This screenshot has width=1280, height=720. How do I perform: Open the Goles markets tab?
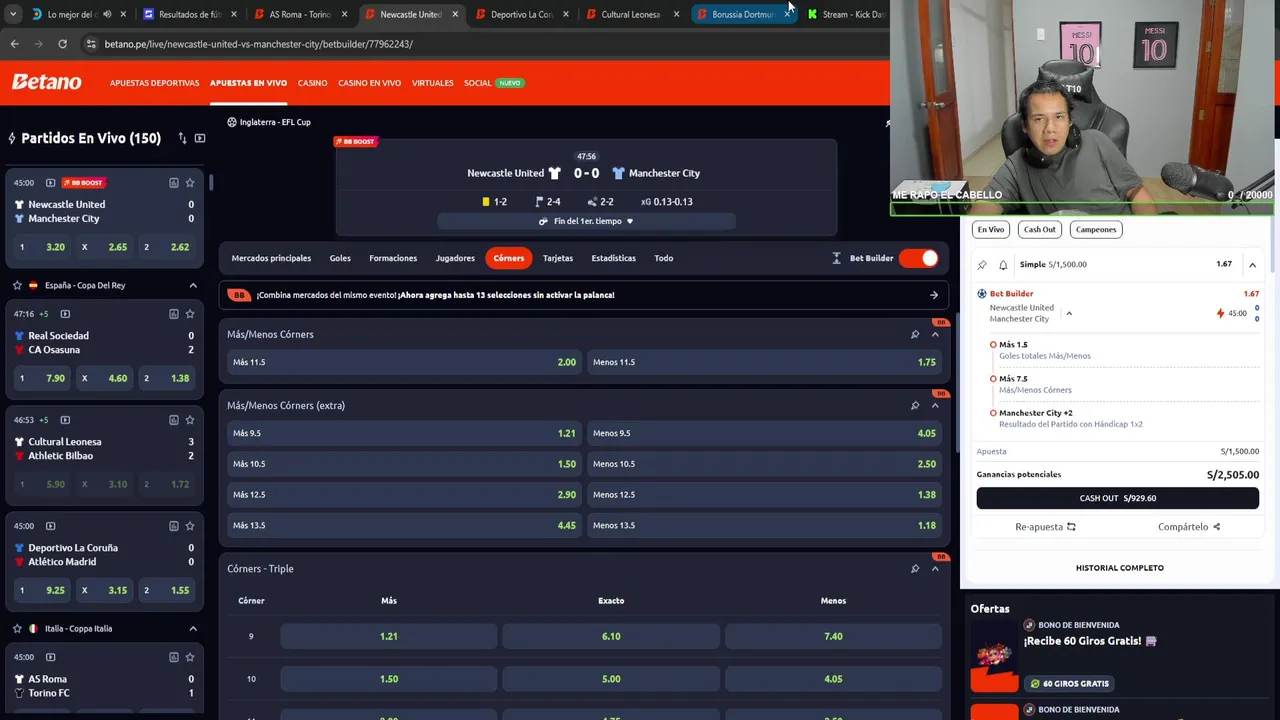point(340,258)
